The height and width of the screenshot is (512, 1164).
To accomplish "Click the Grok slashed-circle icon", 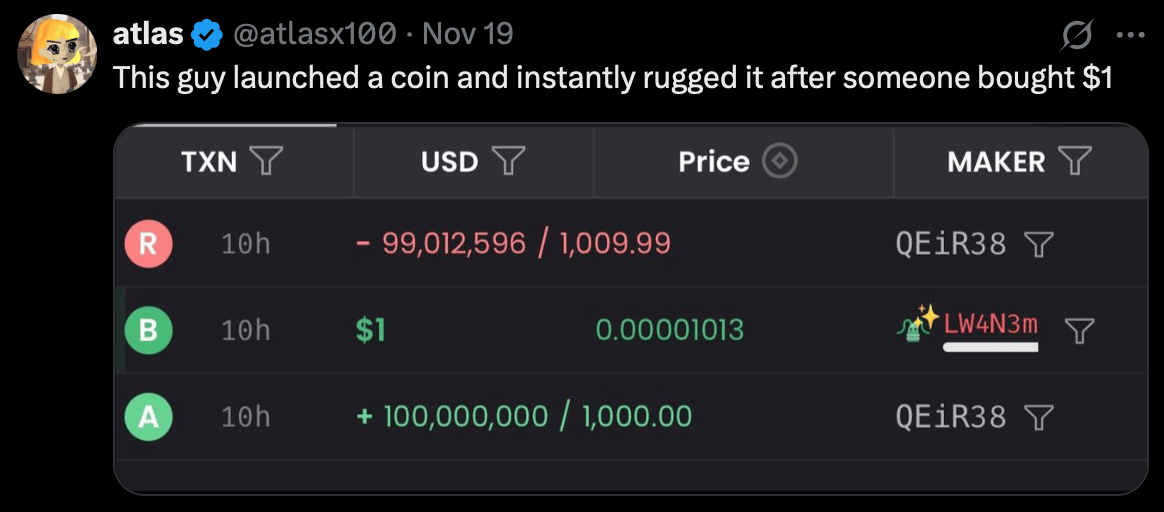I will click(1076, 37).
